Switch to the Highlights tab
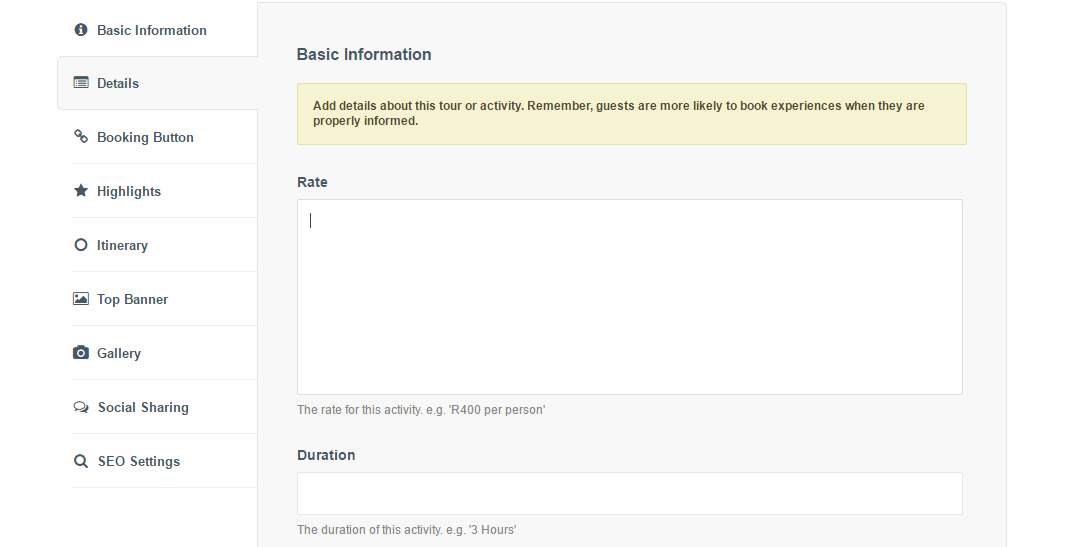The height and width of the screenshot is (547, 1075). pyautogui.click(x=129, y=191)
